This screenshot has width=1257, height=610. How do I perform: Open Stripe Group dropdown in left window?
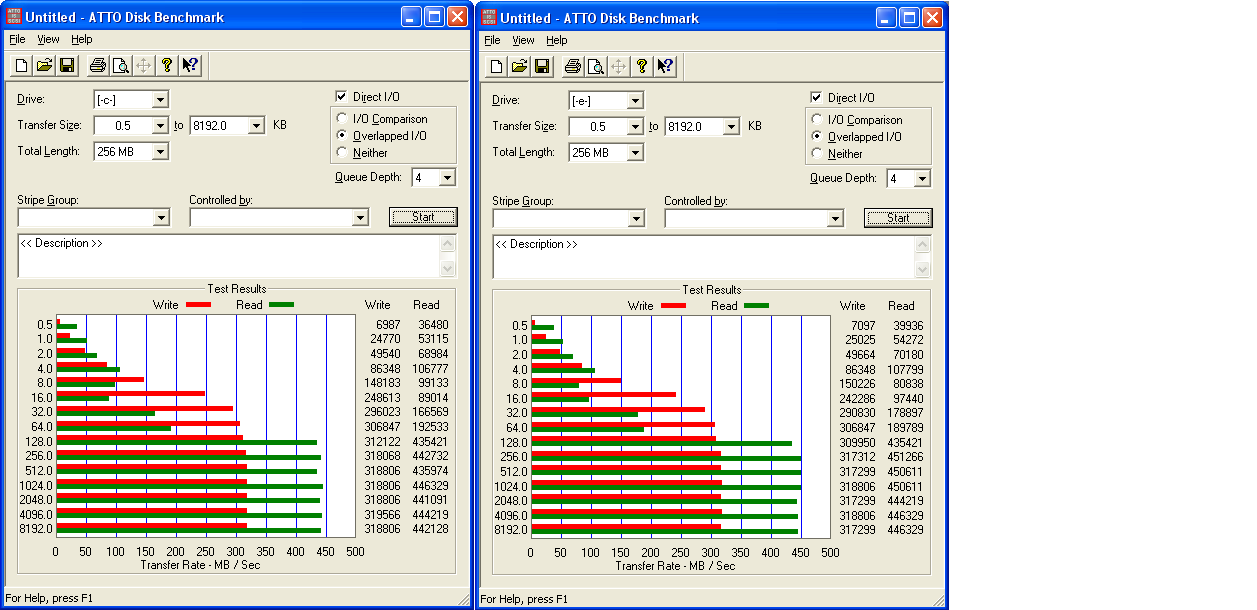(161, 218)
